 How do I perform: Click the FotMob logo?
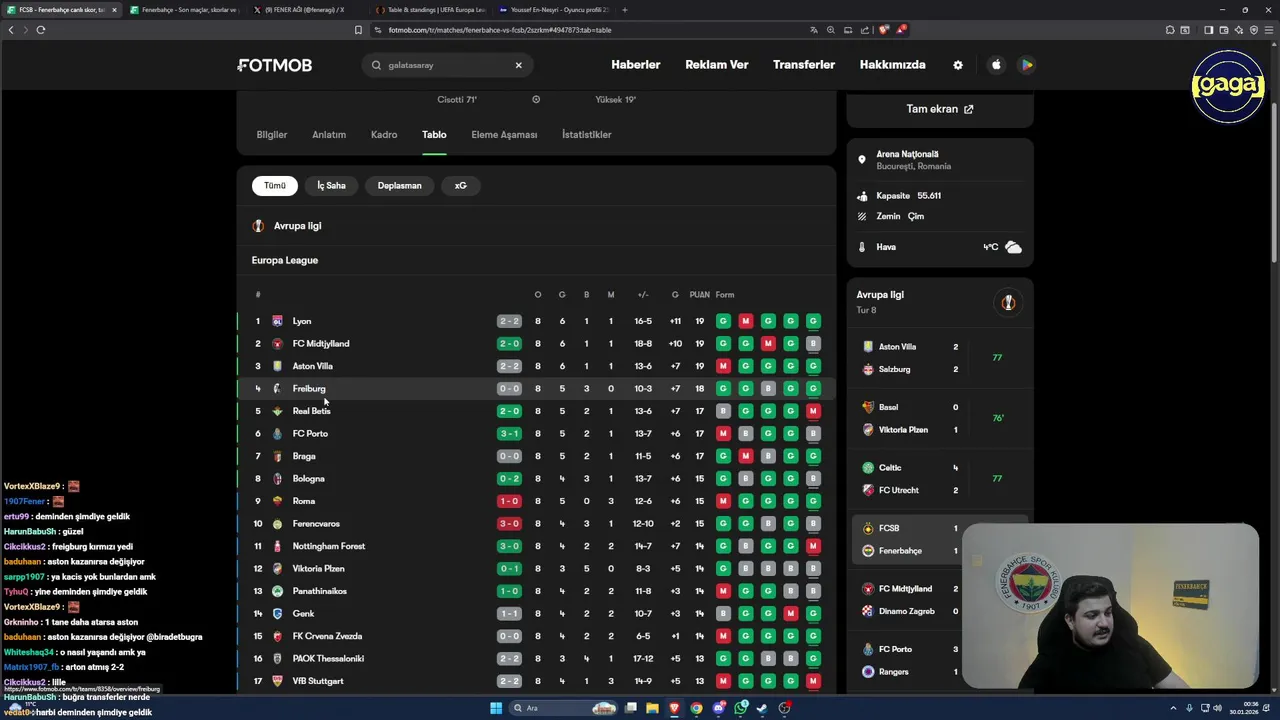point(275,65)
